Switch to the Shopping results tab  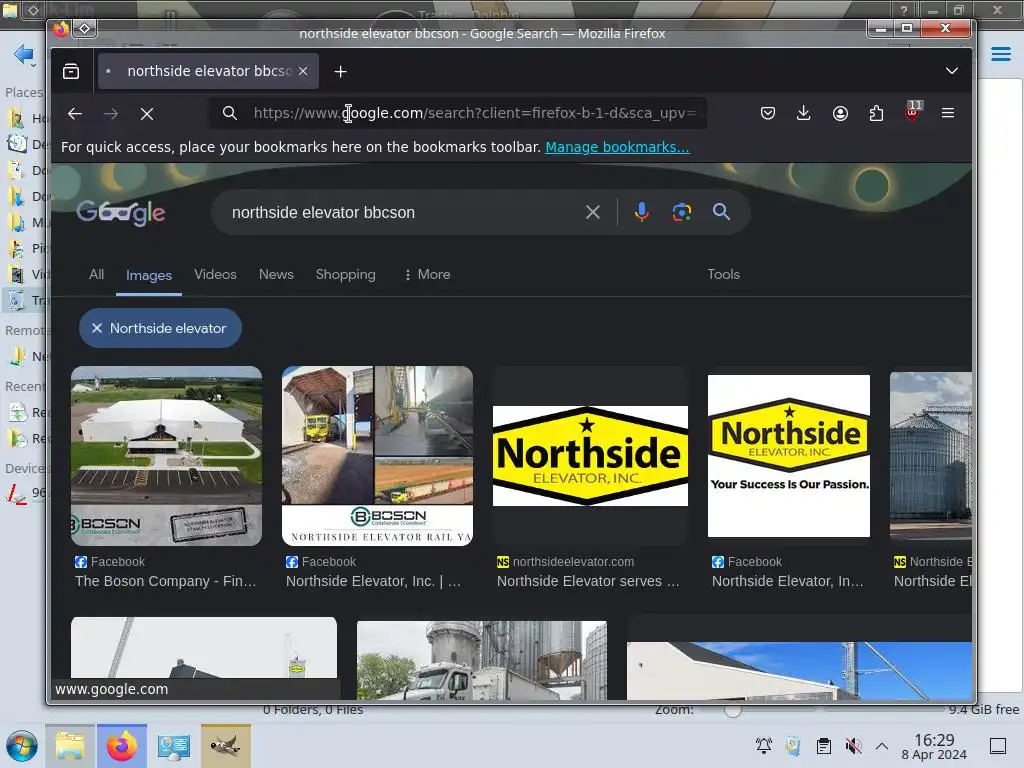(x=345, y=274)
